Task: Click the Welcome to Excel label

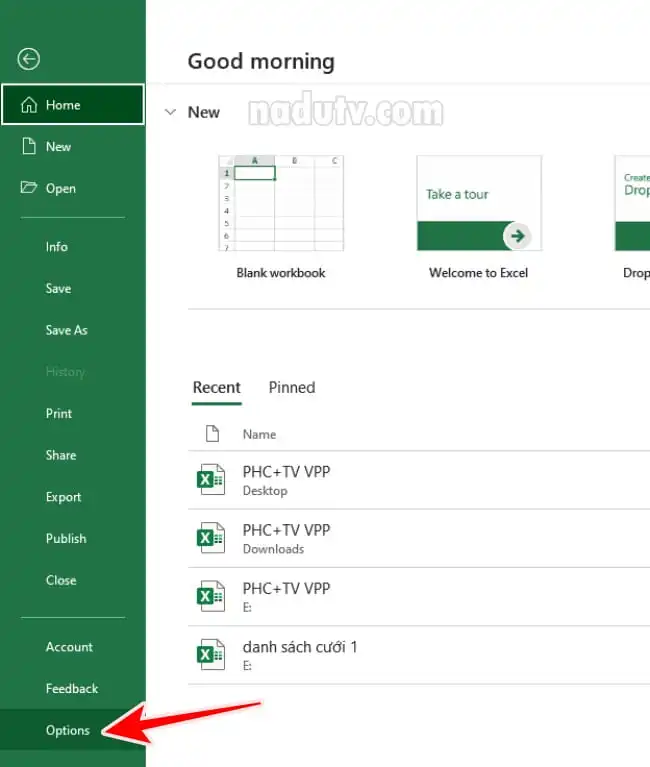Action: (x=478, y=273)
